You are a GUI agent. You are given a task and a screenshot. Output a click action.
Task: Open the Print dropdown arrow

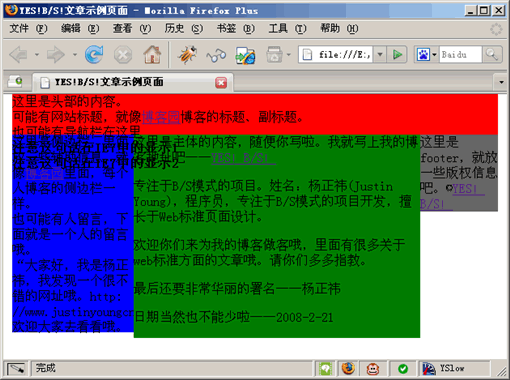[289, 55]
